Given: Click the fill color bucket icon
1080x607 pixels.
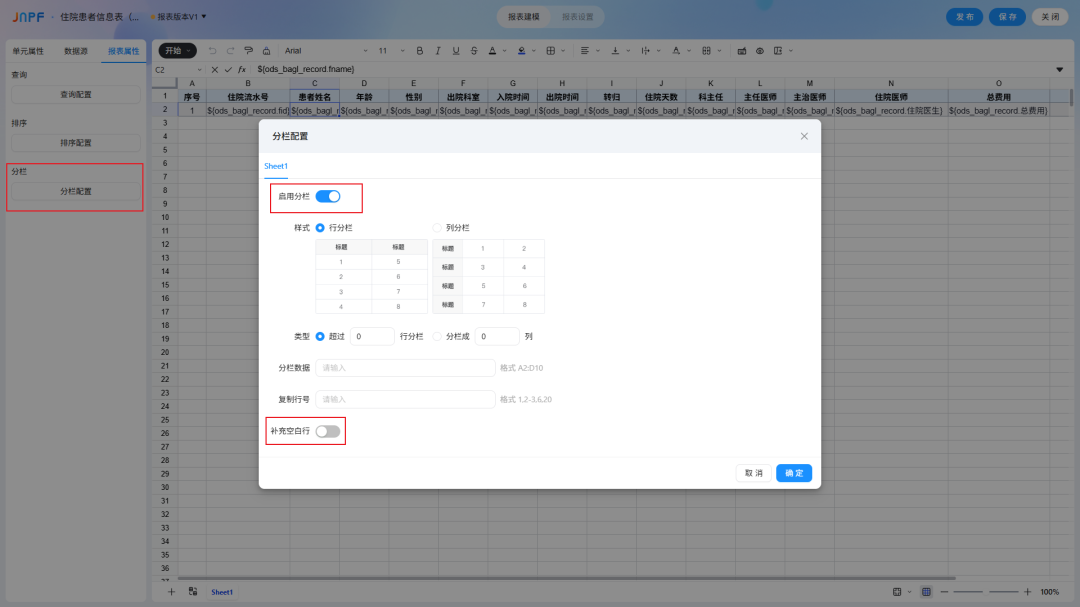Looking at the screenshot, I should [521, 51].
